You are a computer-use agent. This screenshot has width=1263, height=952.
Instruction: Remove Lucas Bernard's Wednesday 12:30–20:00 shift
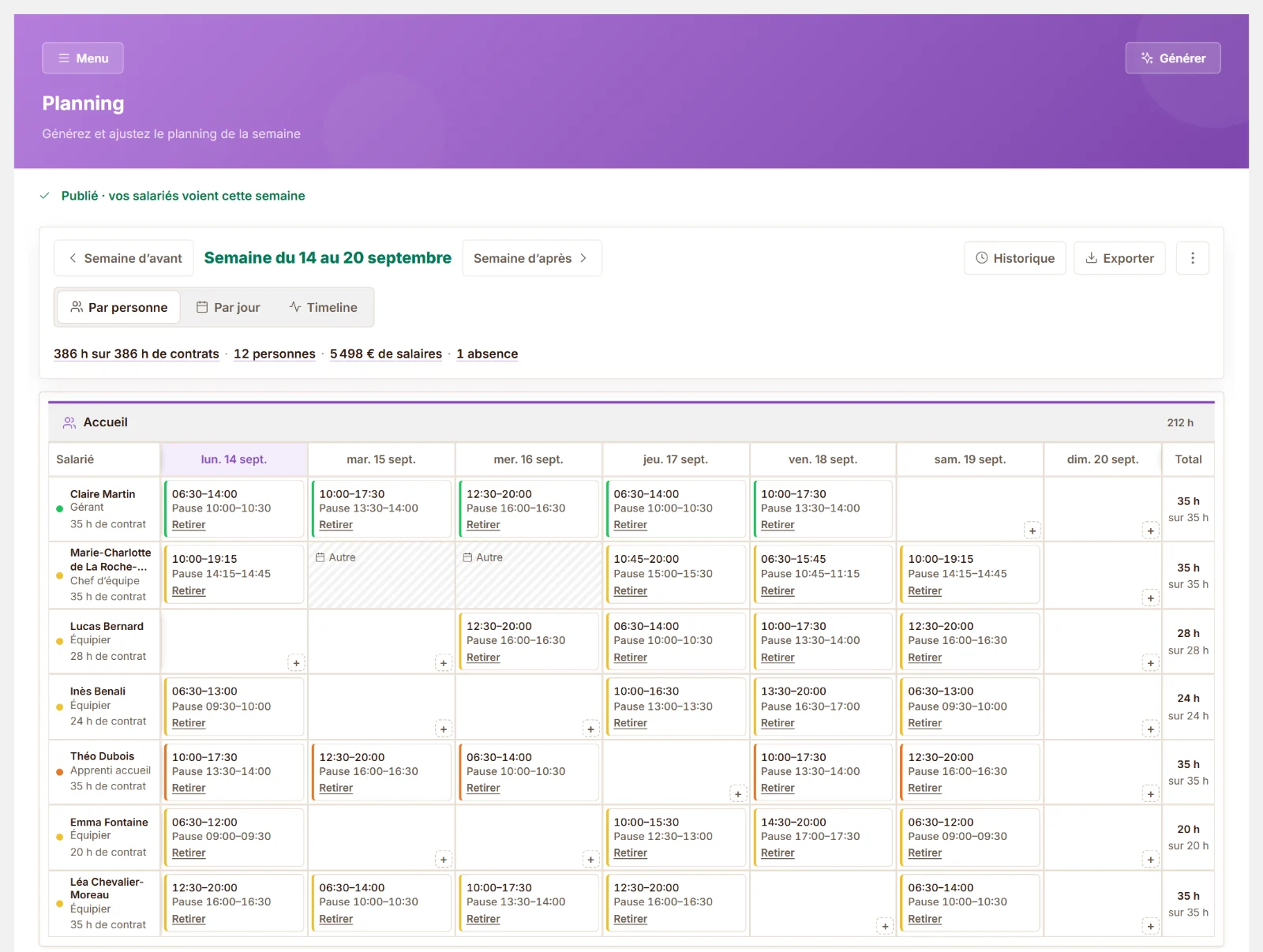pos(483,658)
